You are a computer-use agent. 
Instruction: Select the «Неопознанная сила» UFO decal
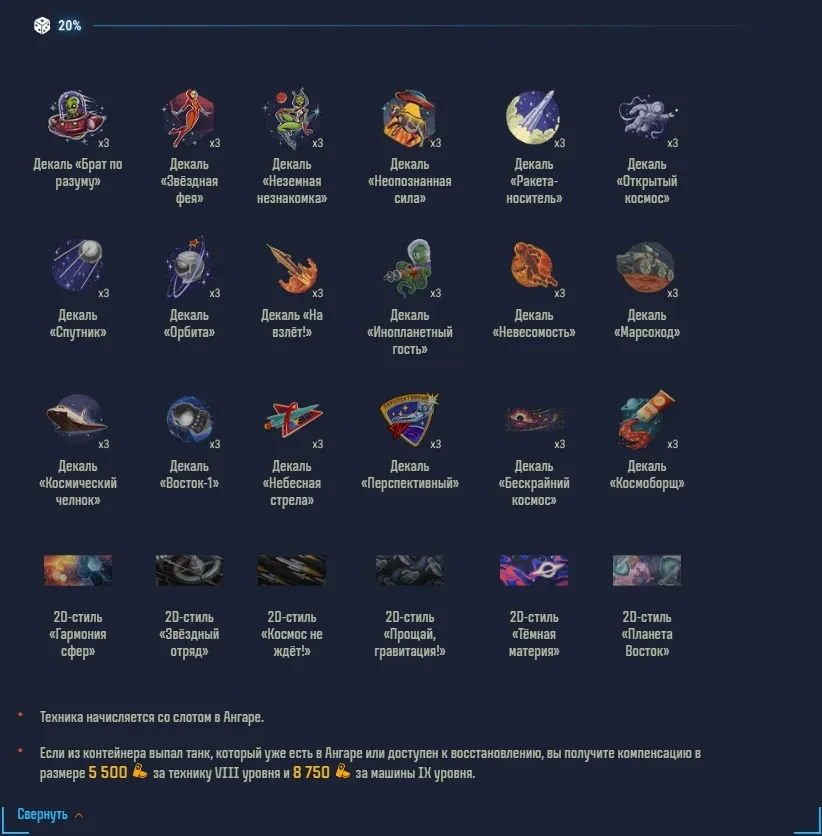pyautogui.click(x=409, y=118)
